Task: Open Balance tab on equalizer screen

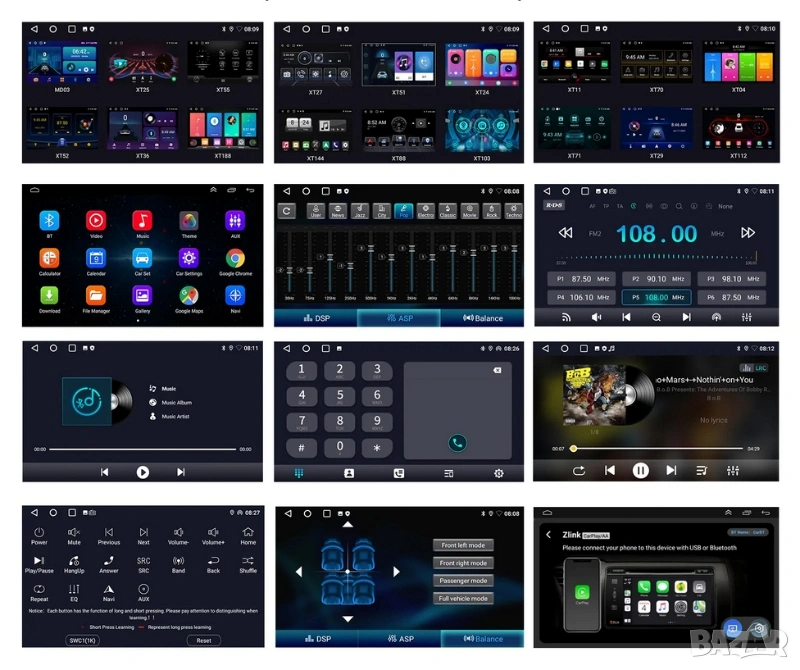Action: point(482,318)
